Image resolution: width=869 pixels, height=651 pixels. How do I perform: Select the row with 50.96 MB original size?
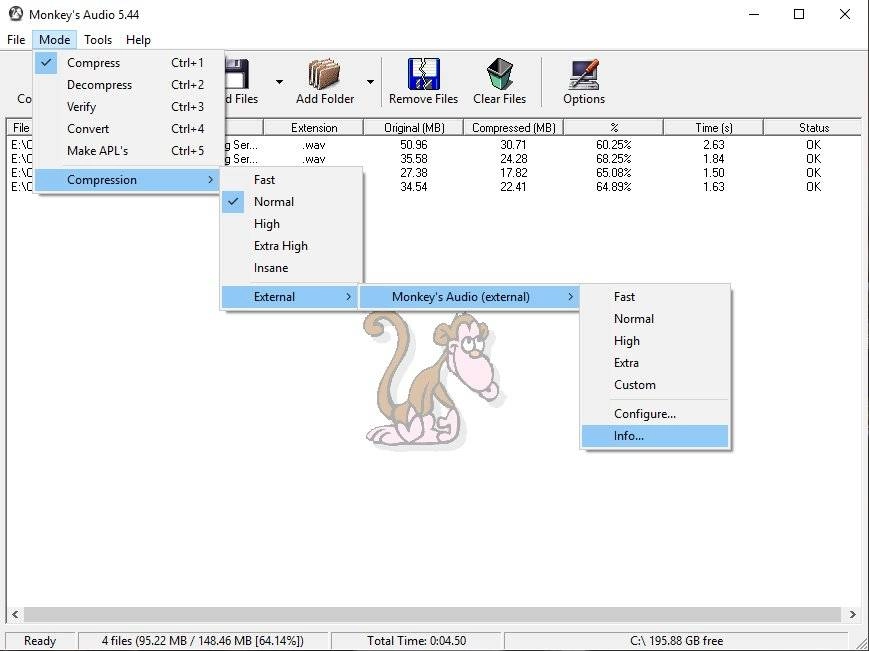pyautogui.click(x=434, y=145)
